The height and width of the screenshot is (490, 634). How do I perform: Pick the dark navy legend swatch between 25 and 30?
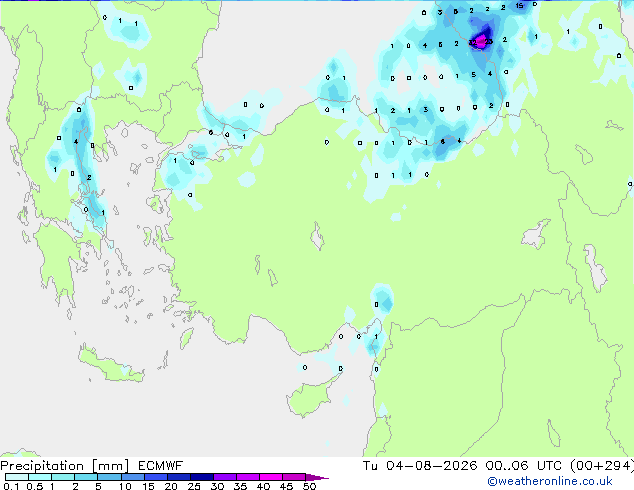[202, 477]
